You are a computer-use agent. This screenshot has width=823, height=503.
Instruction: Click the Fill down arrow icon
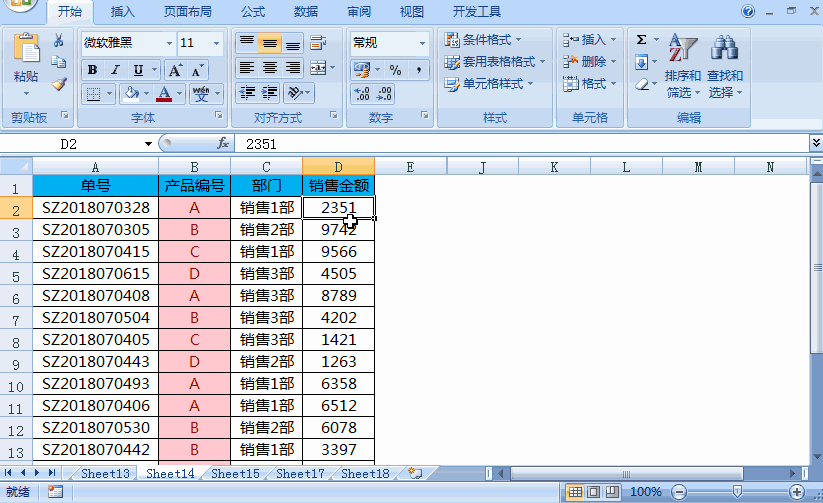pos(641,62)
